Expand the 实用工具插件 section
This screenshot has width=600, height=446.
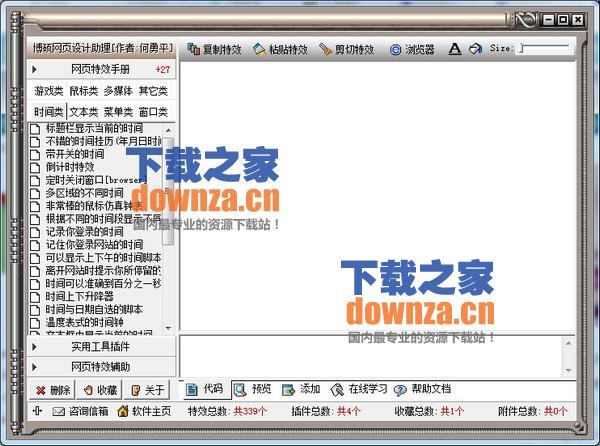point(101,347)
